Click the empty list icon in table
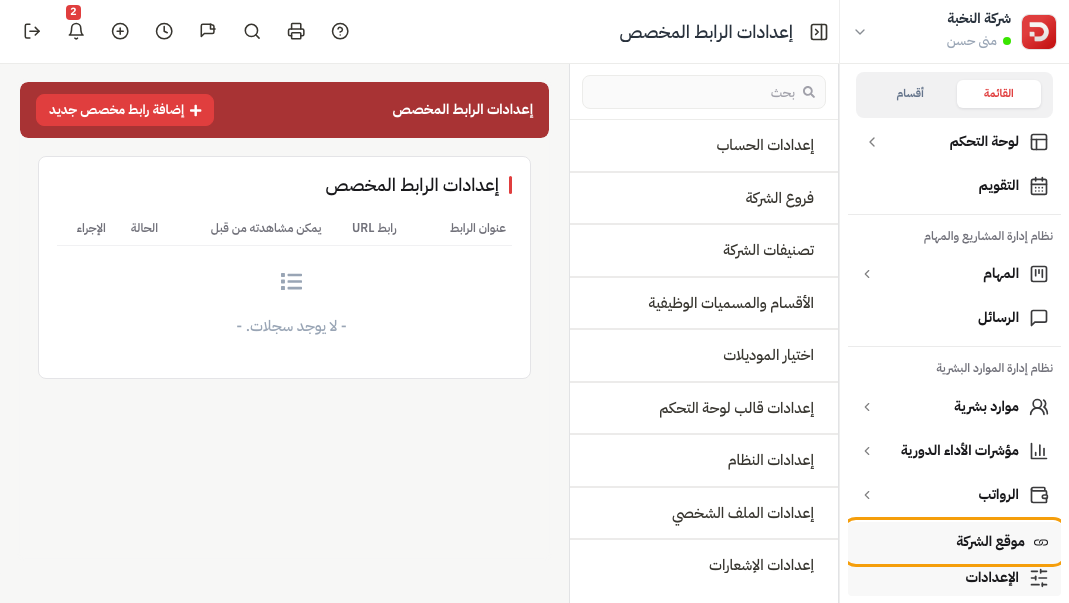Image resolution: width=1069 pixels, height=603 pixels. 291,282
